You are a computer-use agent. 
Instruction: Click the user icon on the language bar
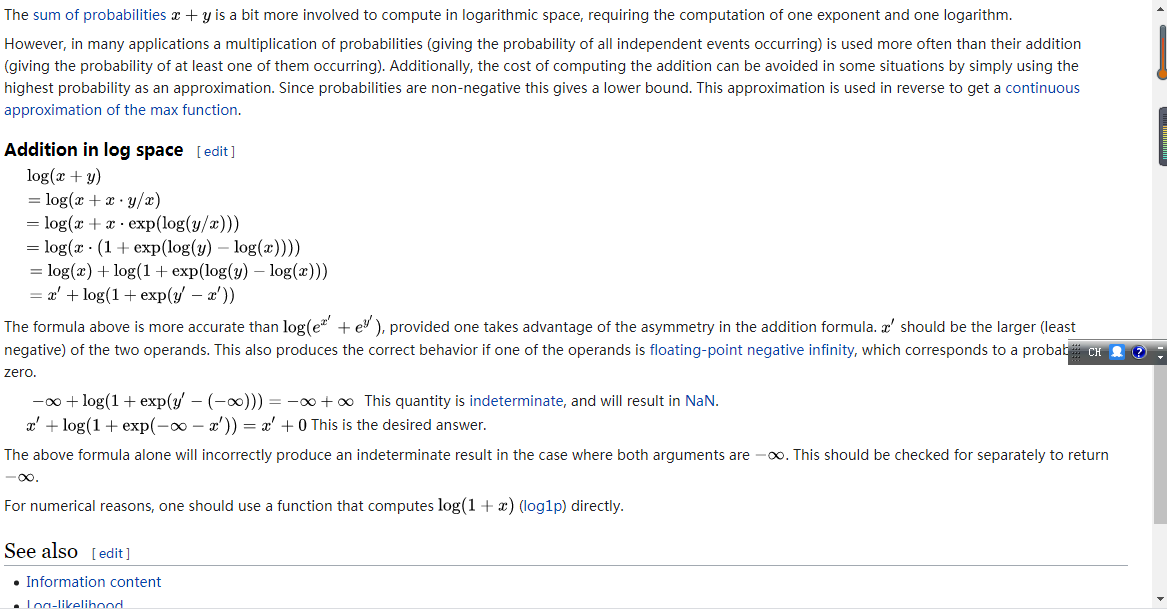pos(1117,352)
